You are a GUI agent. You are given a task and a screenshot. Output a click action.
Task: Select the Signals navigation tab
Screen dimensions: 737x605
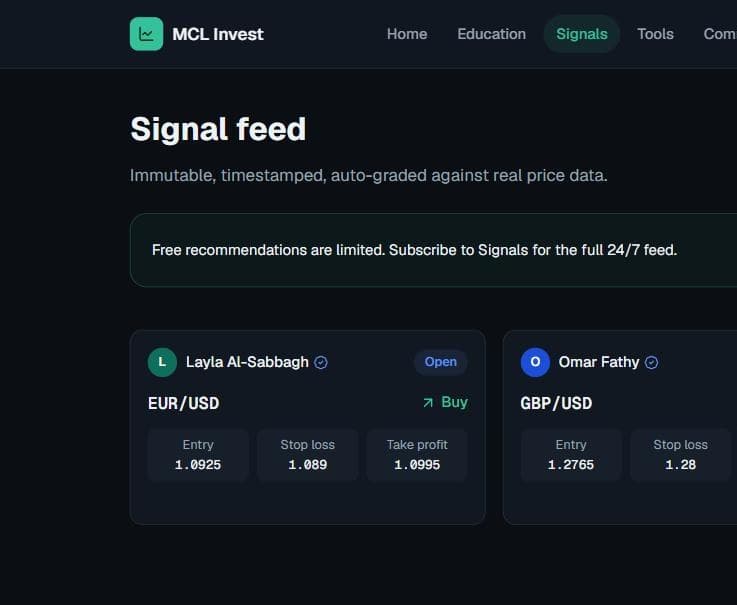582,34
